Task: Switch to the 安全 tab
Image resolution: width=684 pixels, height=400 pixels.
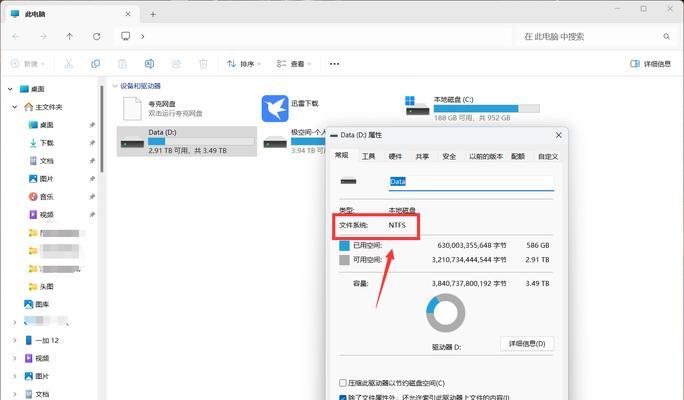Action: tap(449, 156)
